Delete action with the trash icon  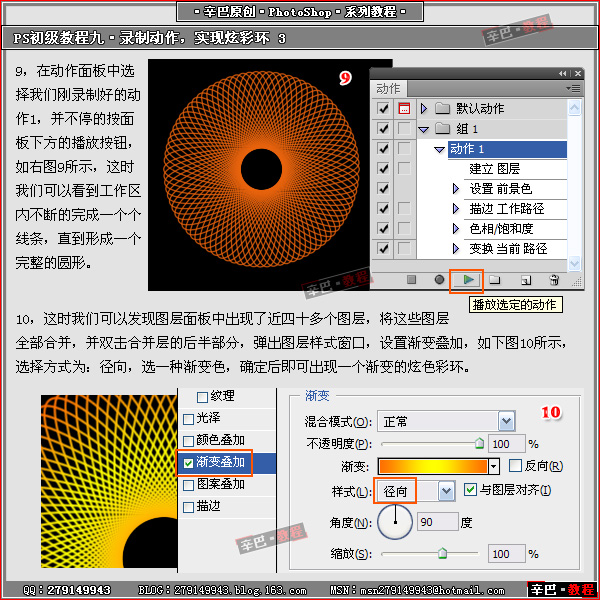pyautogui.click(x=554, y=280)
